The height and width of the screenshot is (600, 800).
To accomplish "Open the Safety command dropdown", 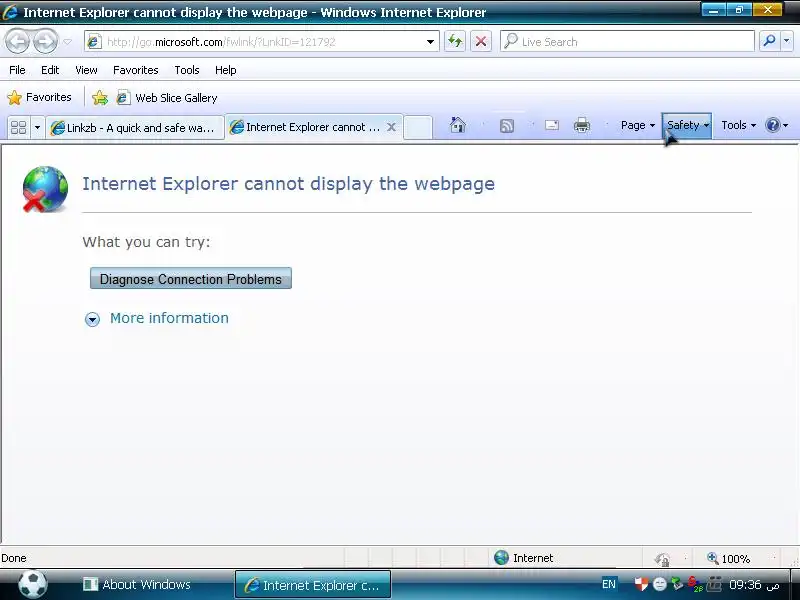I will pyautogui.click(x=687, y=125).
